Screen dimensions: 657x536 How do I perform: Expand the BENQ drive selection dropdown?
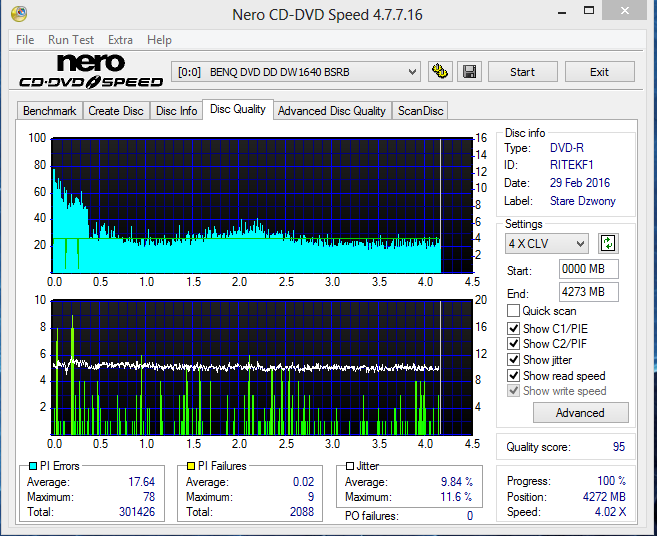[412, 72]
